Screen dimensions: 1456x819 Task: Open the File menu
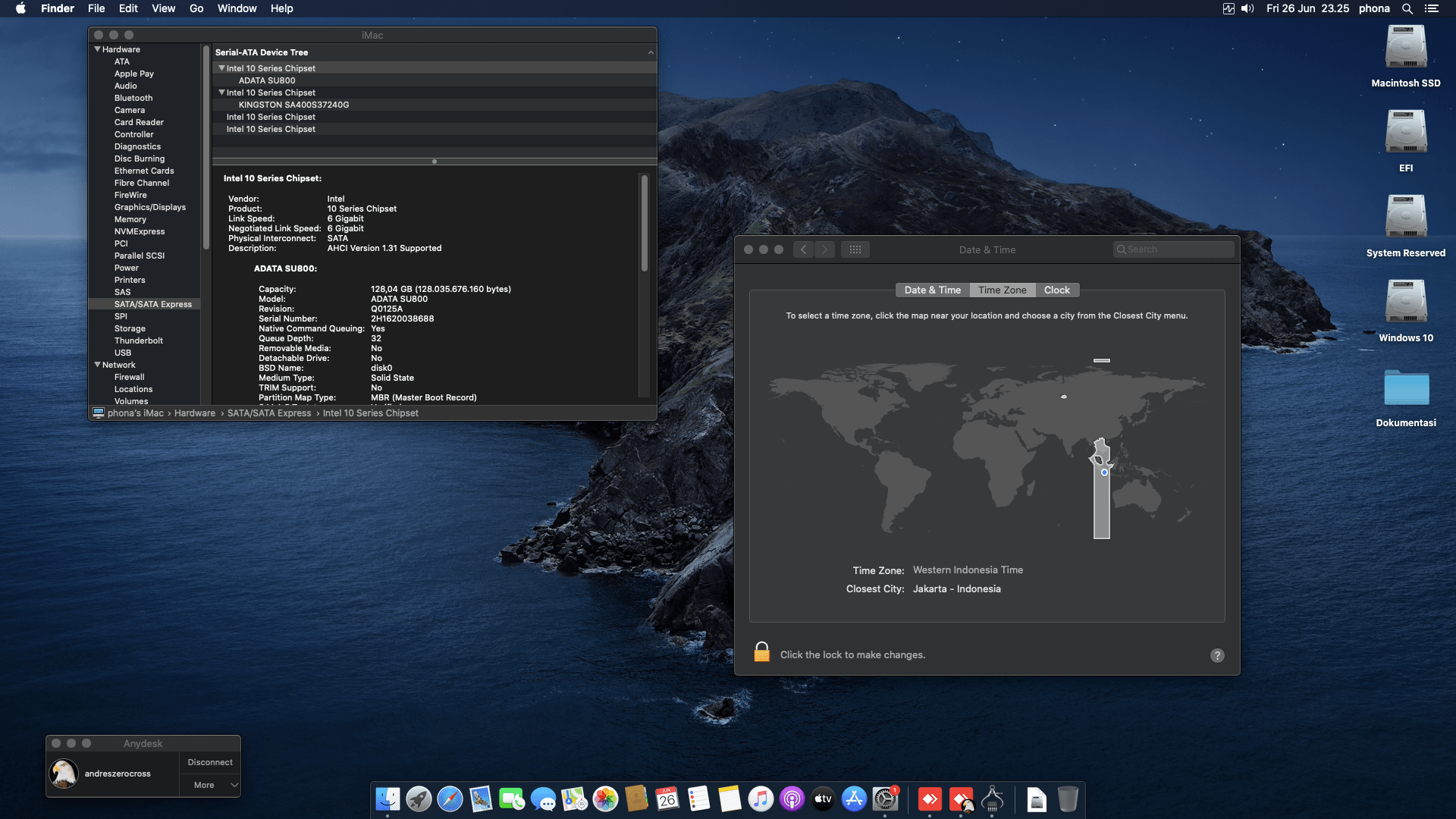[96, 8]
